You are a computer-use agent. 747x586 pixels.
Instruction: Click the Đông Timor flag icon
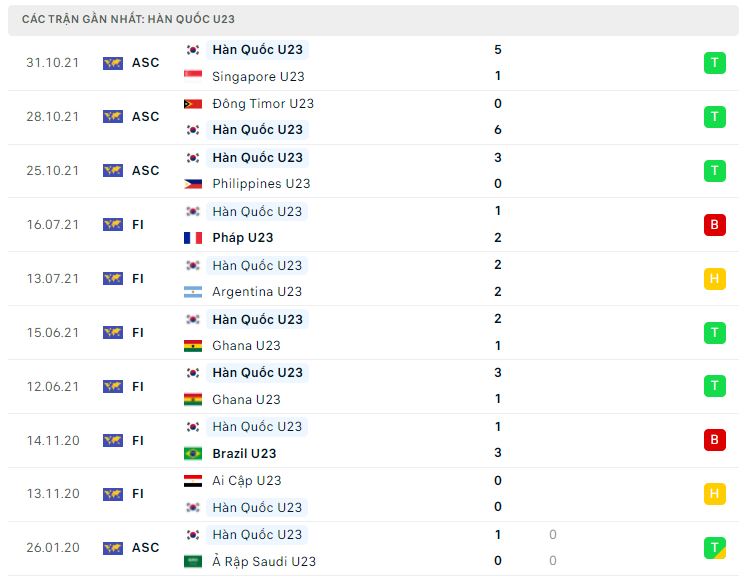point(193,103)
